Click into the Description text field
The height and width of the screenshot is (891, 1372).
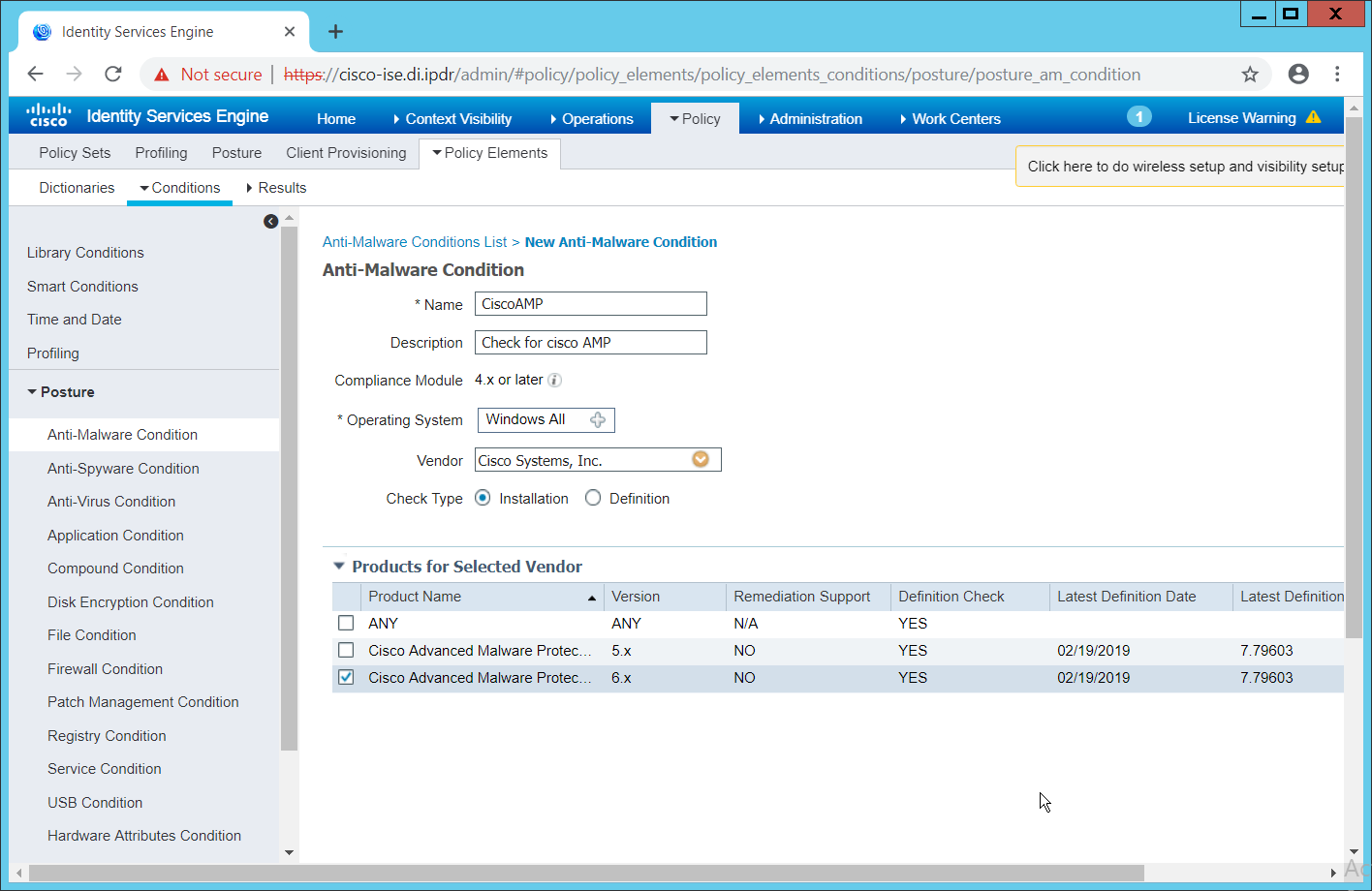pos(590,343)
